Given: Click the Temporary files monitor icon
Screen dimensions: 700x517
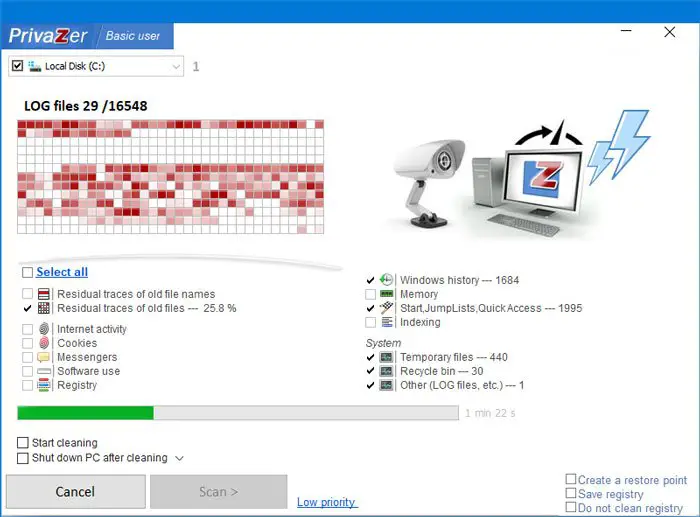Looking at the screenshot, I should click(x=386, y=357).
